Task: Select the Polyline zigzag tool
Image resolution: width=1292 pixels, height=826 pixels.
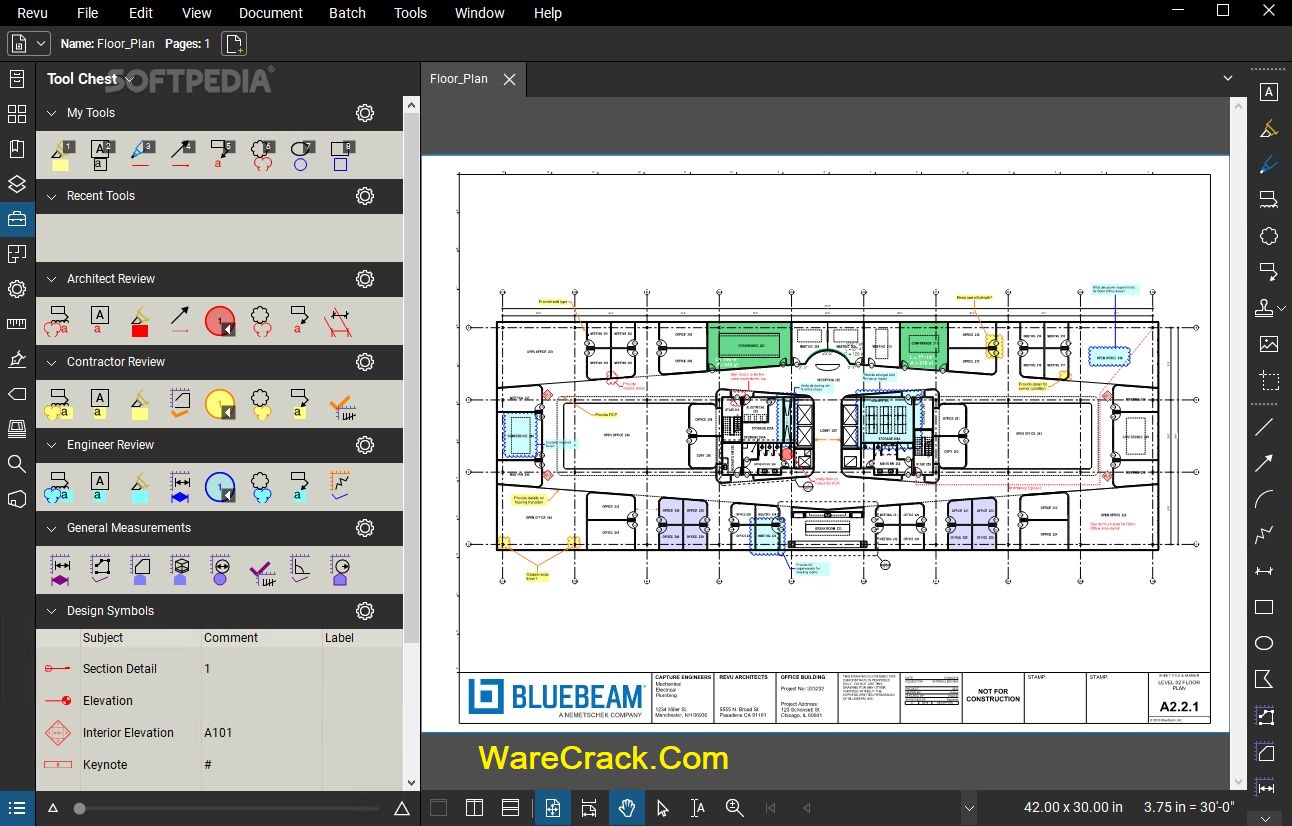Action: 1265,535
